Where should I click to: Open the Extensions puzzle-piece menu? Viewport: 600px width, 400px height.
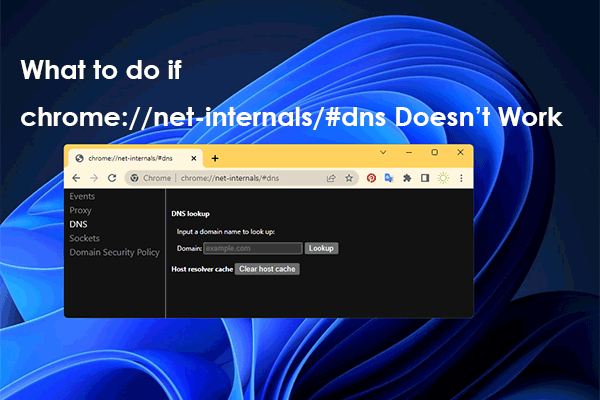tap(407, 178)
